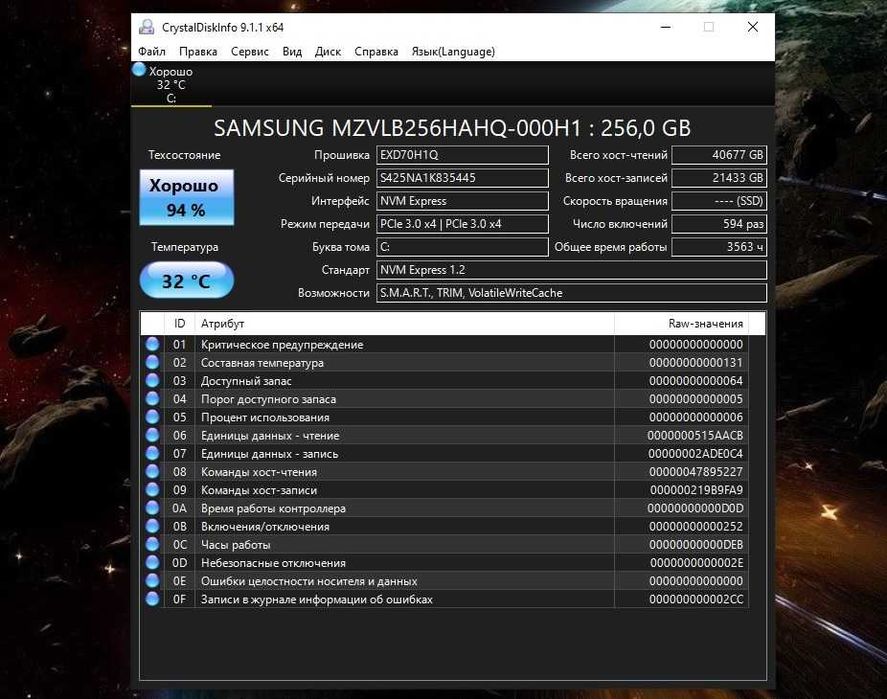Image resolution: width=887 pixels, height=699 pixels.
Task: Click status icon for Составная температура row
Action: tap(152, 362)
